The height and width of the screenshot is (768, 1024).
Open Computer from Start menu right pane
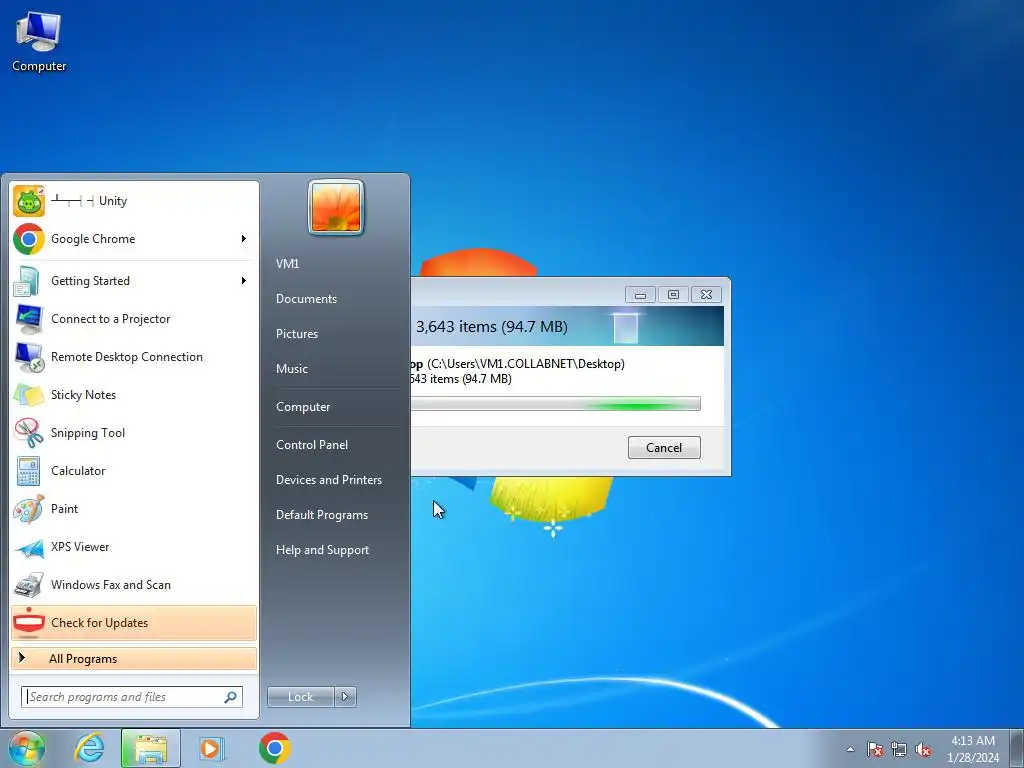click(x=303, y=407)
